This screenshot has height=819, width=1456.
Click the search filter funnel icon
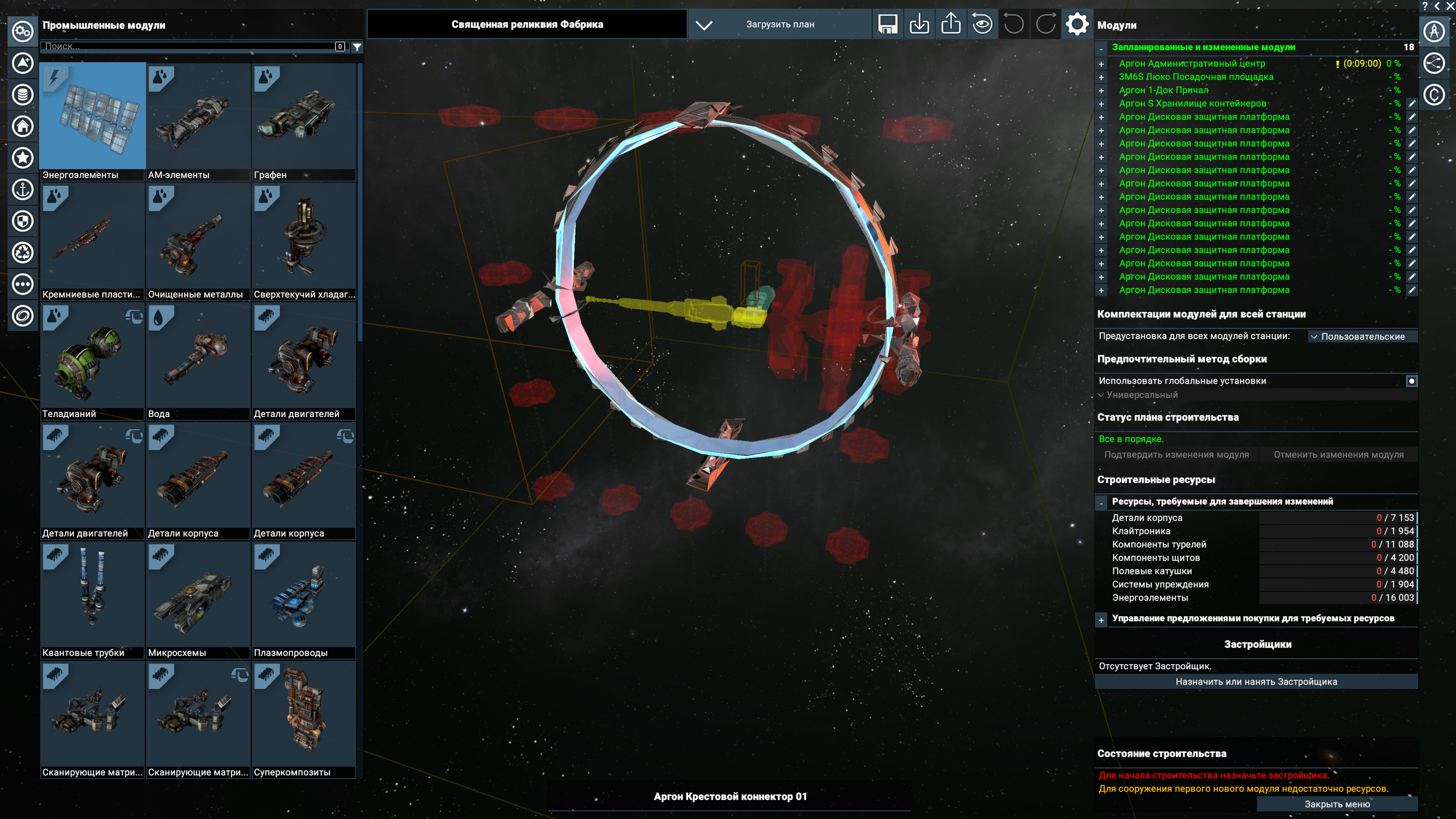tap(357, 47)
